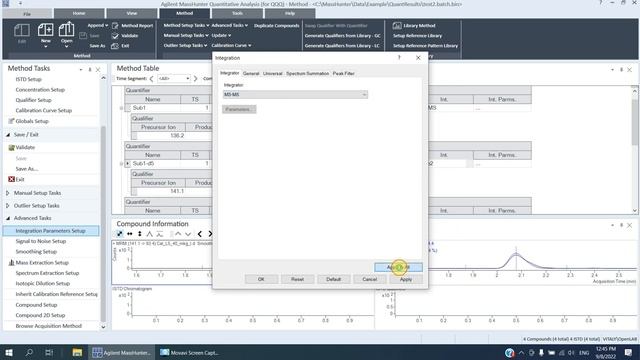Screen dimensions: 640x360
Task: Click previous time segment arrow
Action: pyautogui.click(x=151, y=78)
